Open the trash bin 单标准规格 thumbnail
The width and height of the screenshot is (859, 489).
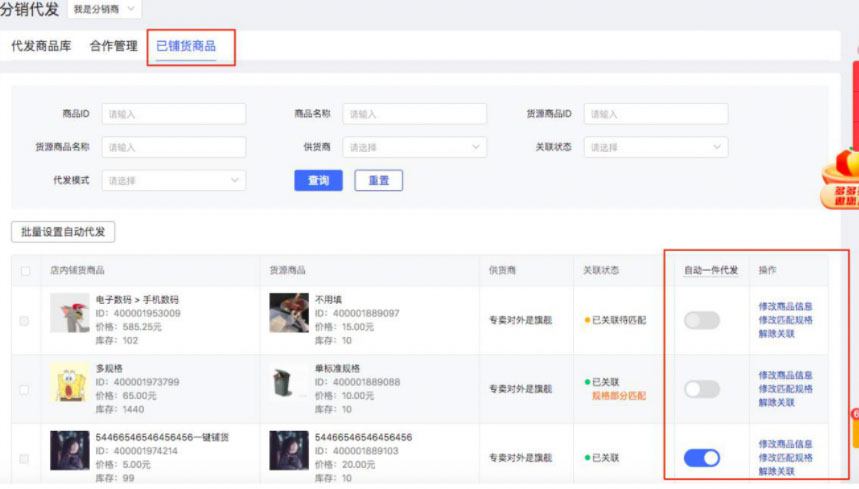point(289,382)
